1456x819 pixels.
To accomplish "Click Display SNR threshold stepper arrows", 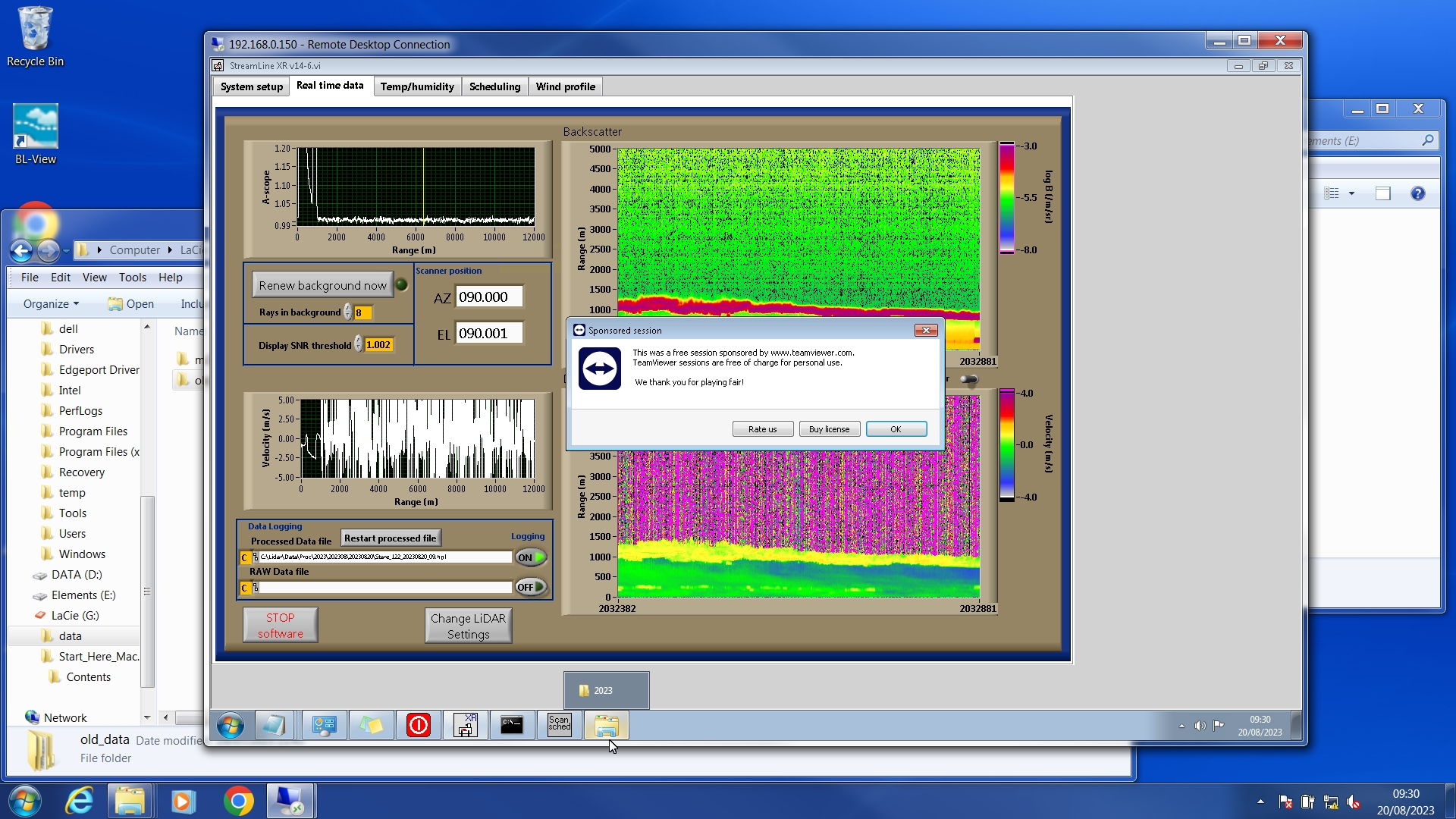I will (x=359, y=344).
